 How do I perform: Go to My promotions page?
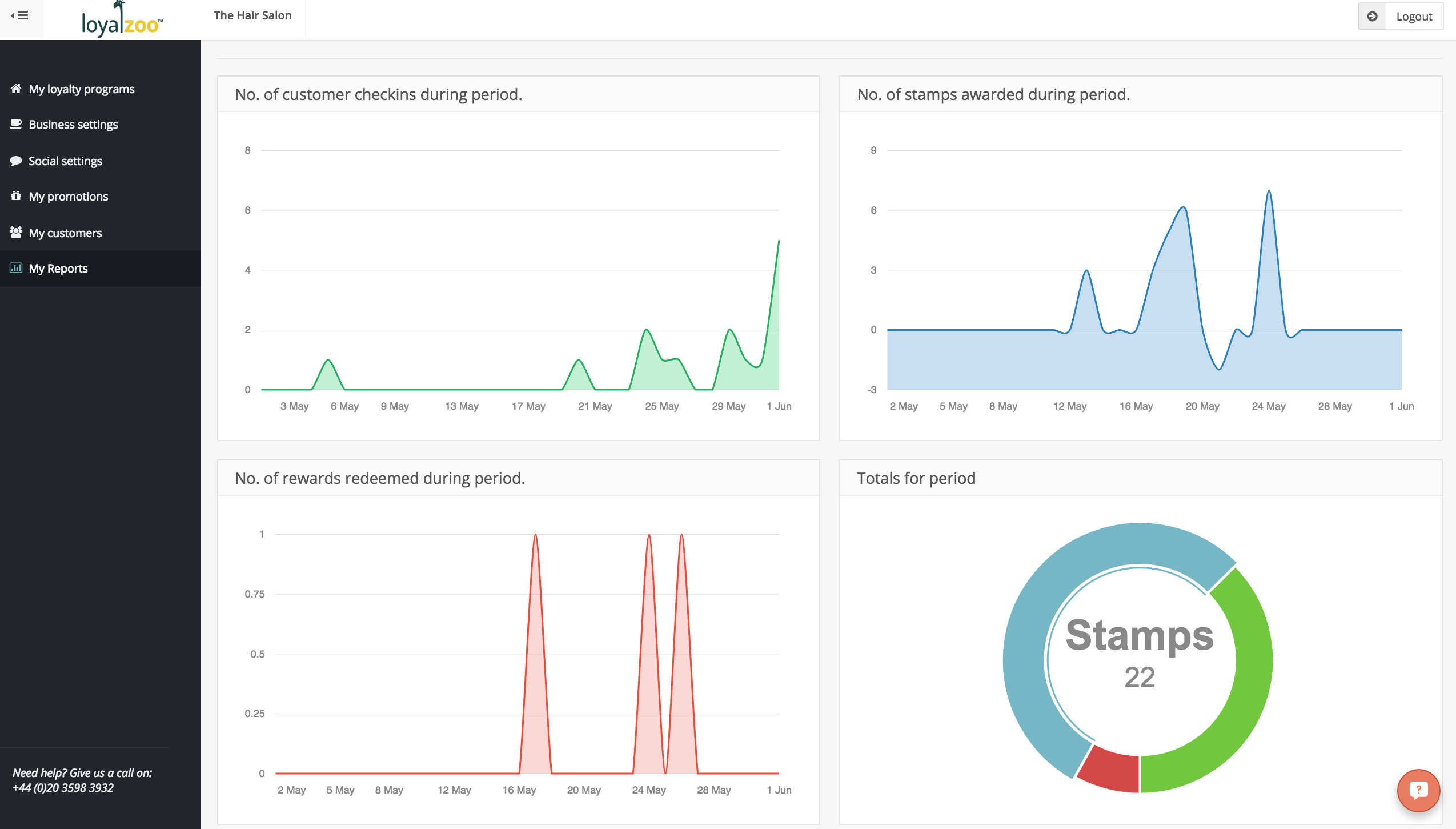click(x=69, y=197)
